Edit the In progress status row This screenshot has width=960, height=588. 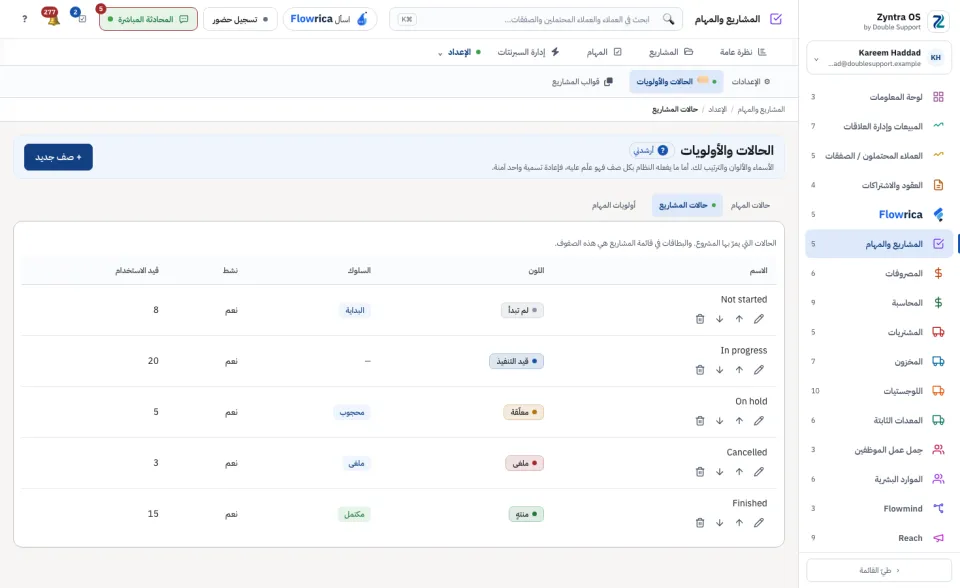point(759,369)
